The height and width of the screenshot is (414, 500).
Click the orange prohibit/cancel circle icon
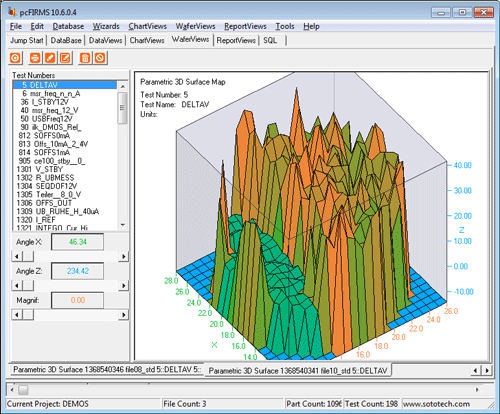(x=100, y=58)
